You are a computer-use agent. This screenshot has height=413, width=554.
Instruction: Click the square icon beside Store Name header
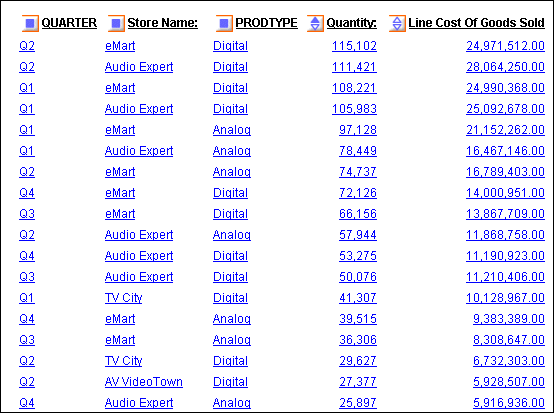coord(116,23)
